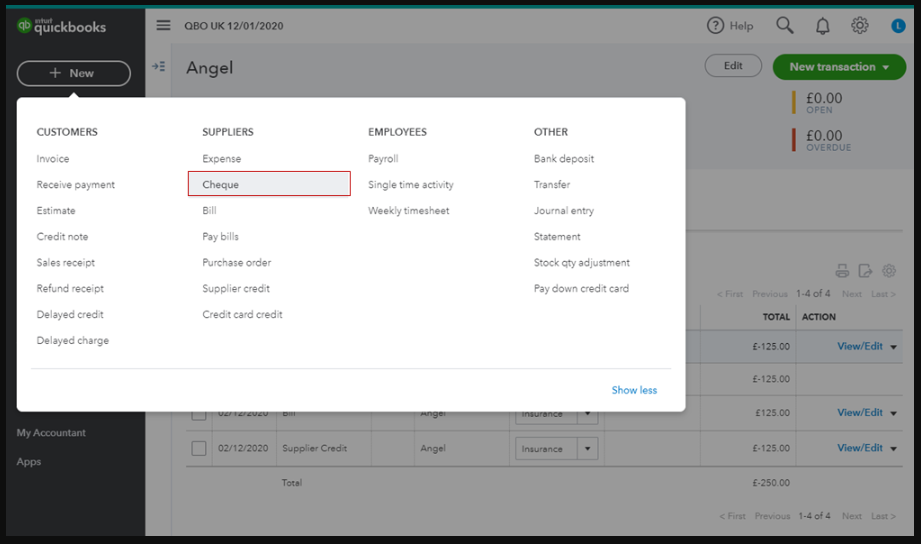This screenshot has width=921, height=544.
Task: Open the hamburger navigation menu
Action: pyautogui.click(x=163, y=26)
